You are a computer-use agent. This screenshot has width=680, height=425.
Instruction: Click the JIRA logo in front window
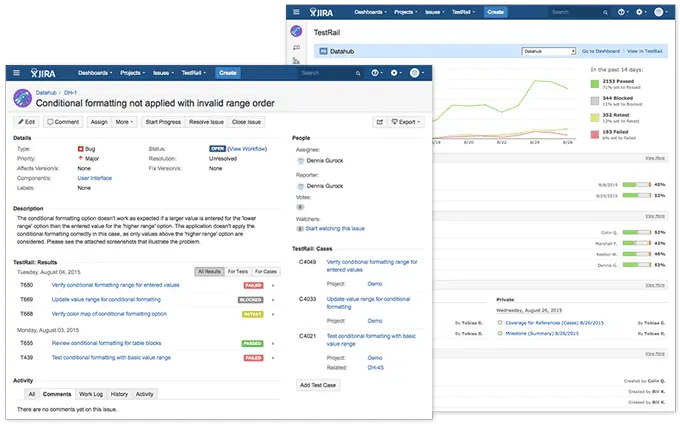pyautogui.click(x=43, y=73)
